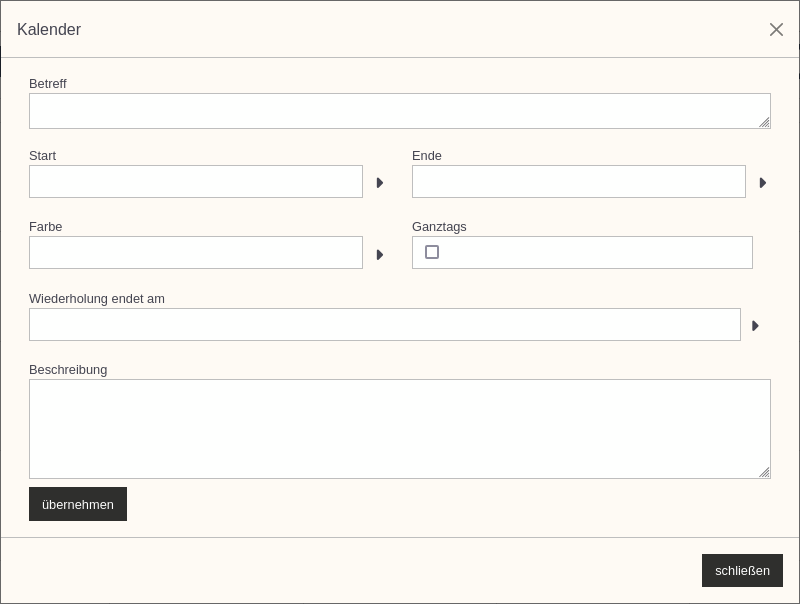Focus the Wiederholung endet am field
The image size is (800, 604).
tap(385, 324)
